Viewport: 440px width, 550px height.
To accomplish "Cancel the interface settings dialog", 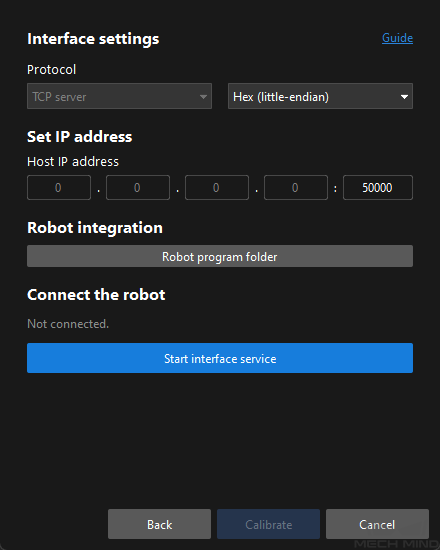I will pos(377,524).
